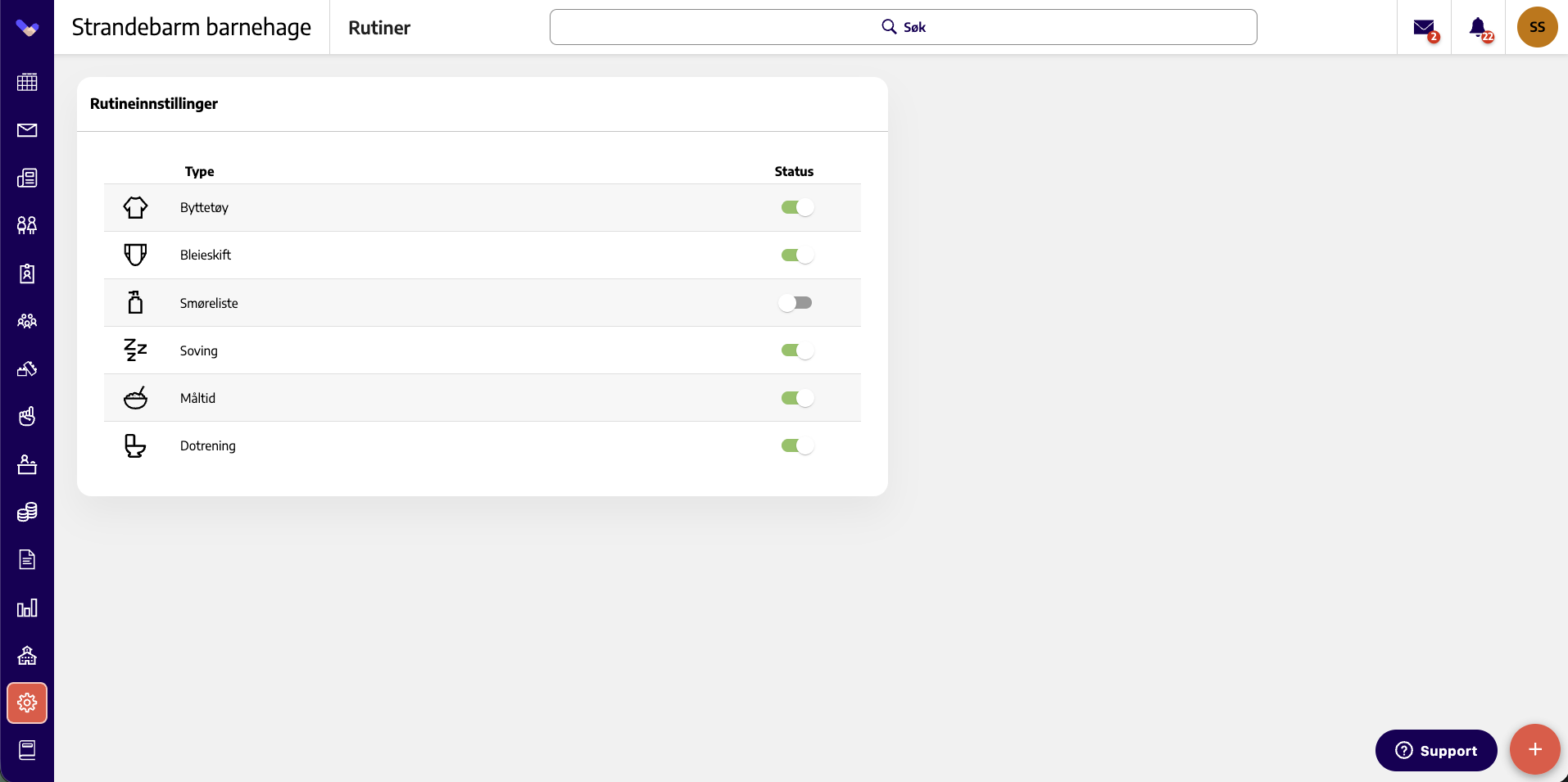1568x782 pixels.
Task: Open the coins stack icon in sidebar
Action: pyautogui.click(x=27, y=513)
